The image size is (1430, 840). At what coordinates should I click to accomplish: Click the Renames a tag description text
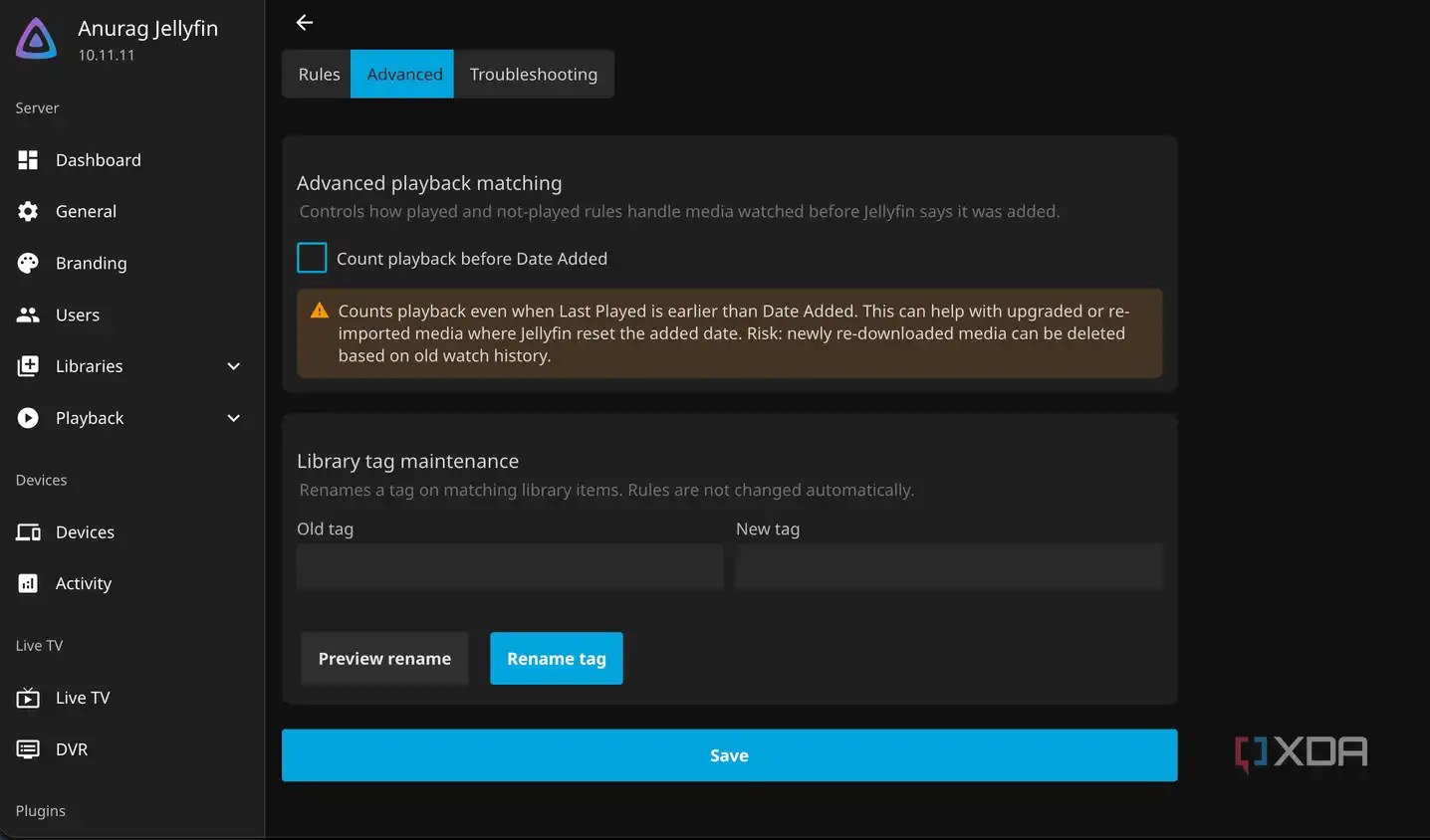606,490
